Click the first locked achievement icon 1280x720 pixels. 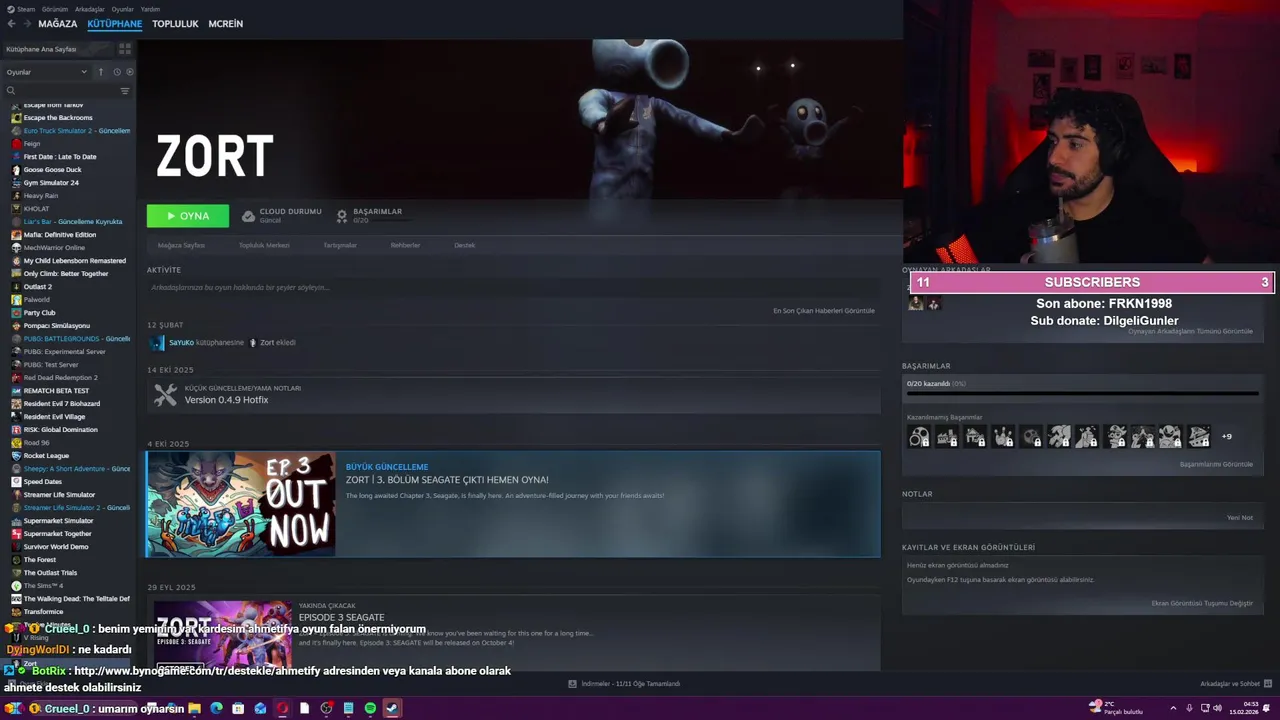click(918, 436)
